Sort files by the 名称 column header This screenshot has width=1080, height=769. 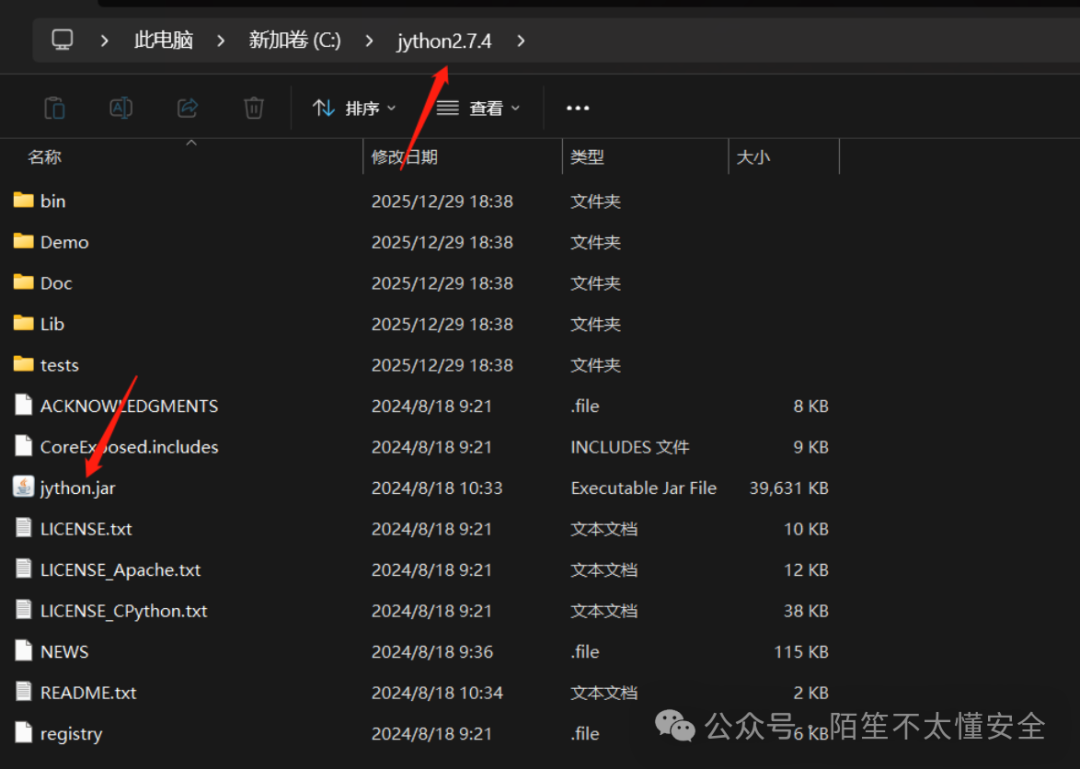tap(45, 157)
